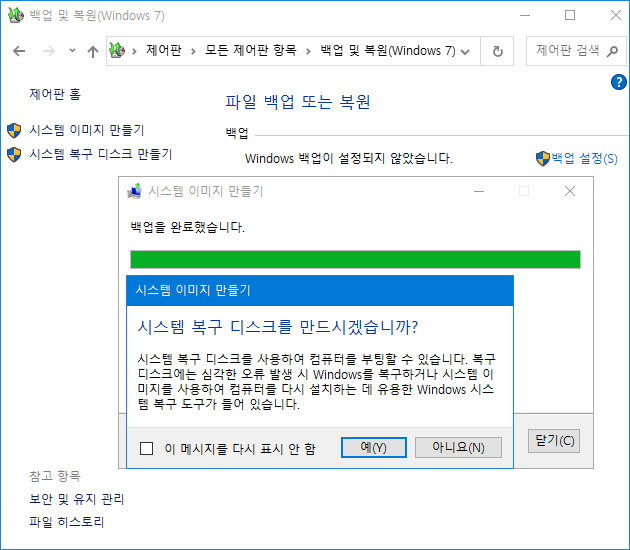Image resolution: width=630 pixels, height=550 pixels.
Task: Confirm with the 예(Y) button
Action: [x=374, y=447]
